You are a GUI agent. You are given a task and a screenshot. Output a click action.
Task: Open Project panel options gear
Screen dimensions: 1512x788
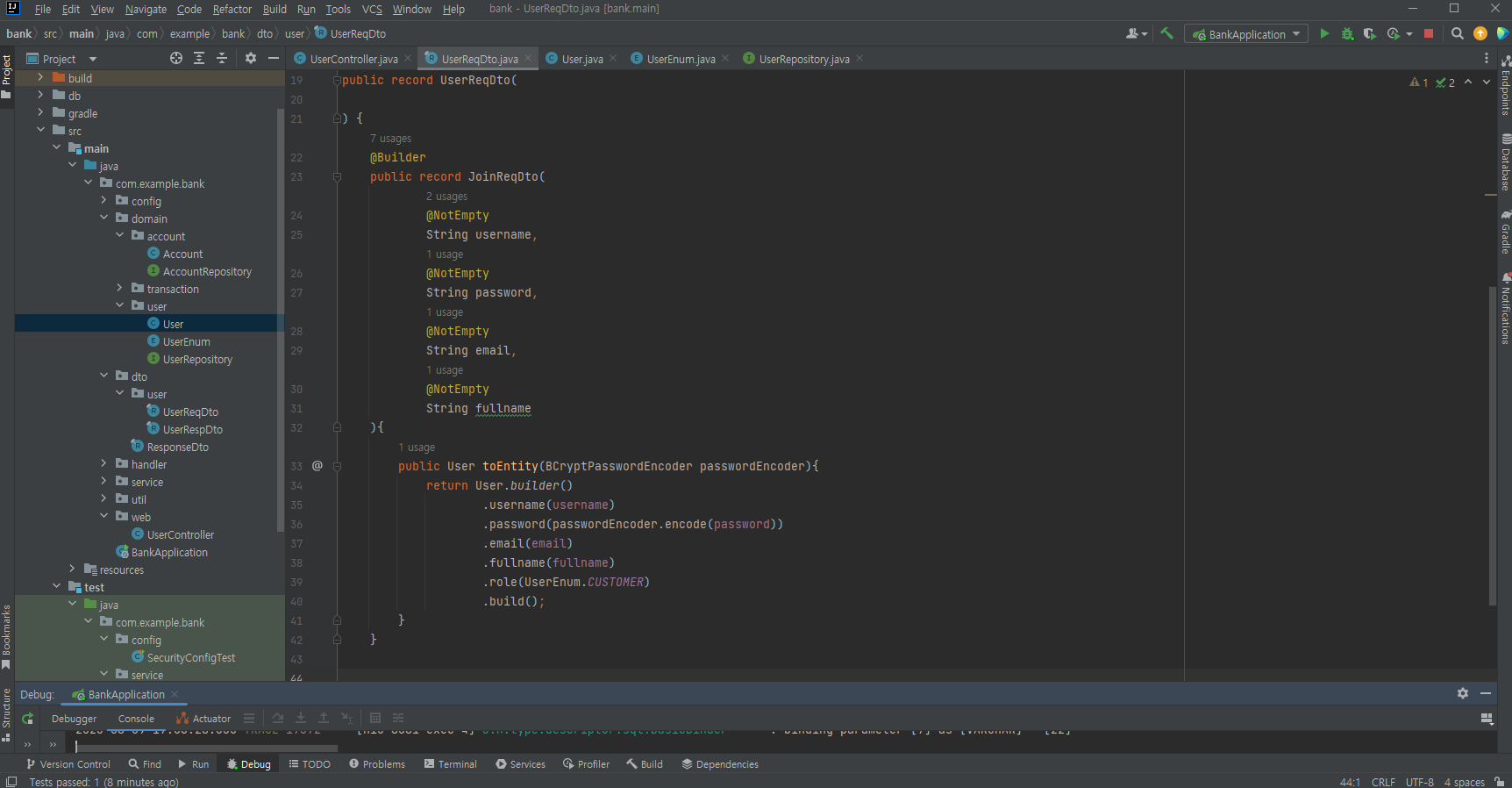coord(251,58)
